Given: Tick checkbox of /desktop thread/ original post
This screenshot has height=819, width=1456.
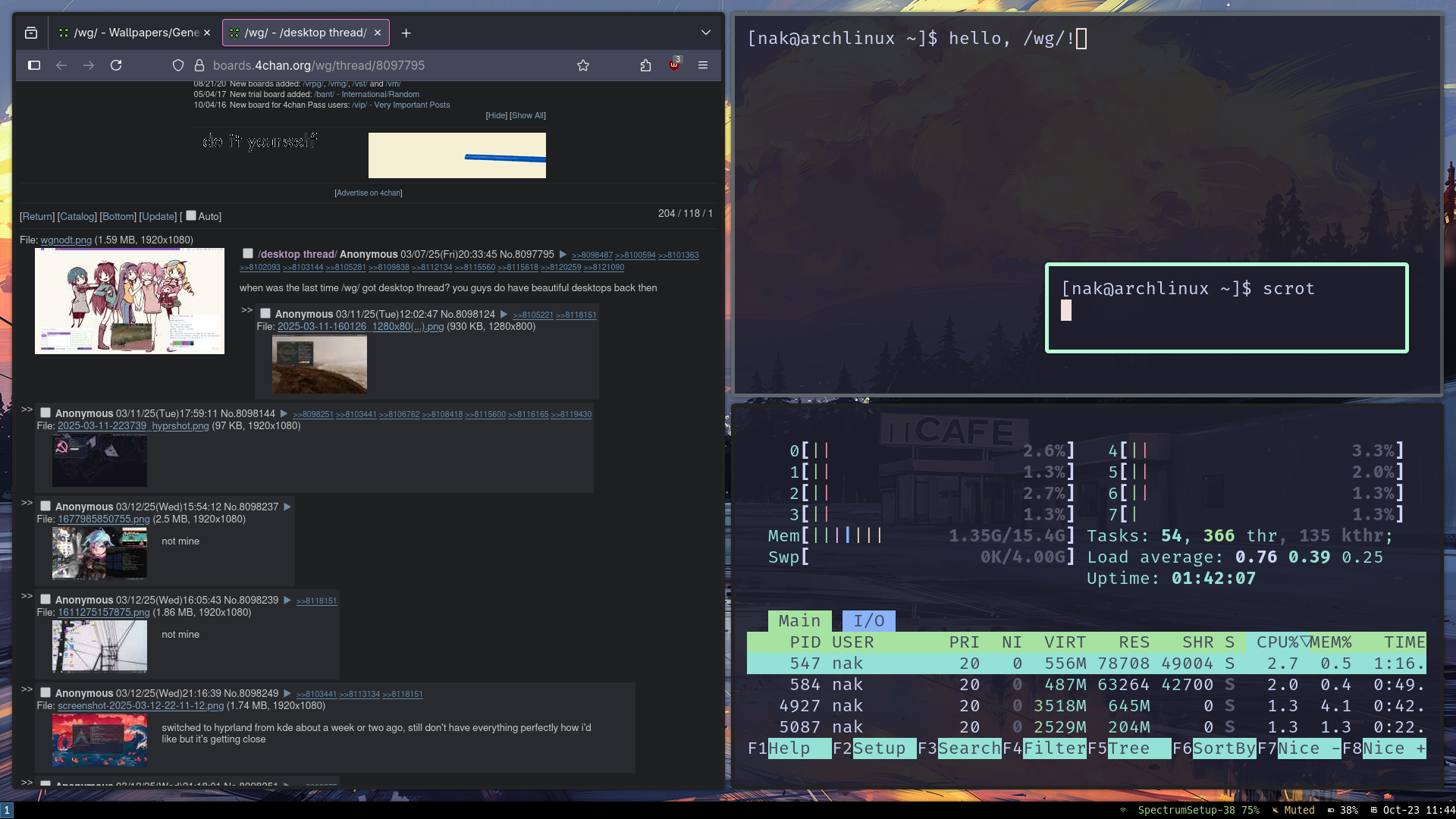Looking at the screenshot, I should [248, 253].
